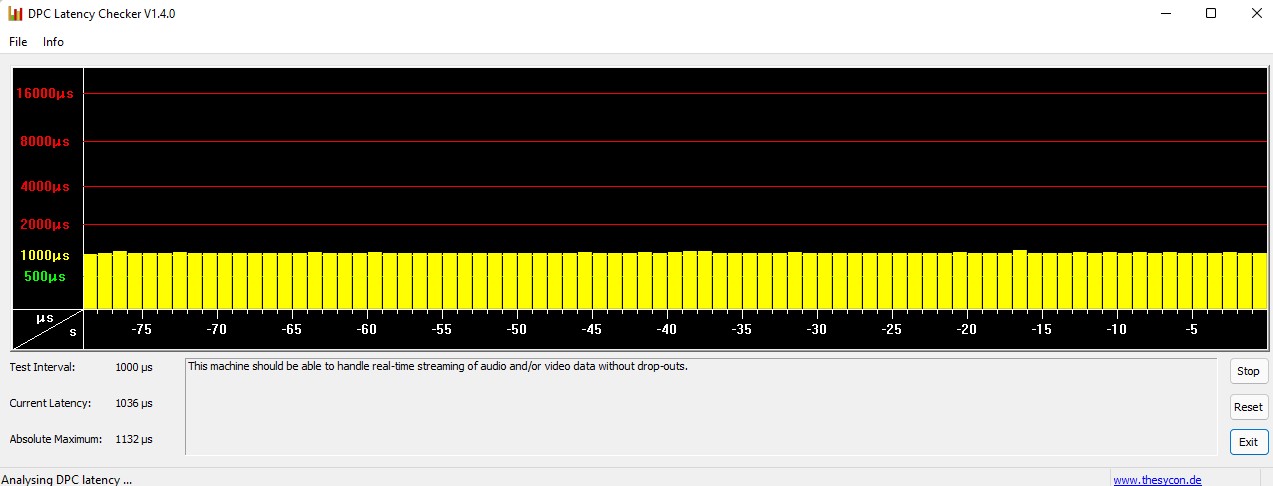Click the Reset button
Screen dimensions: 1273x486
(x=1249, y=407)
